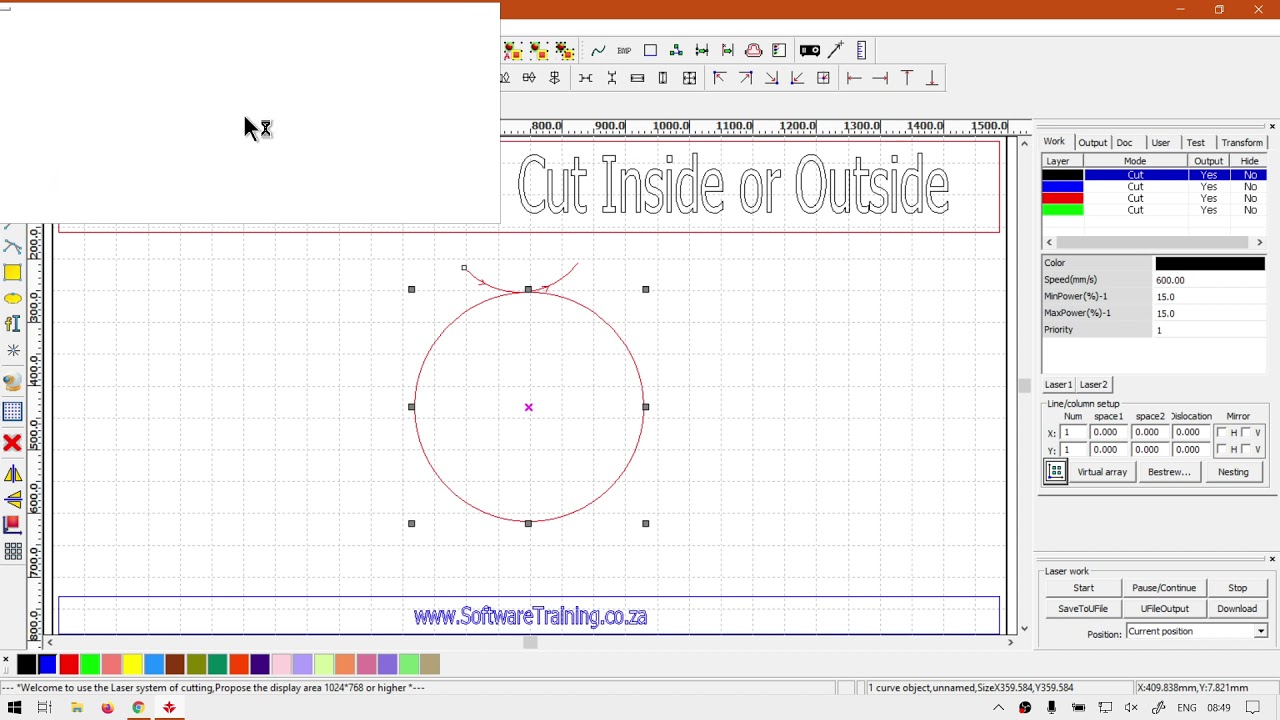This screenshot has height=720, width=1280.
Task: Align objects to the left edge
Action: coord(854,78)
